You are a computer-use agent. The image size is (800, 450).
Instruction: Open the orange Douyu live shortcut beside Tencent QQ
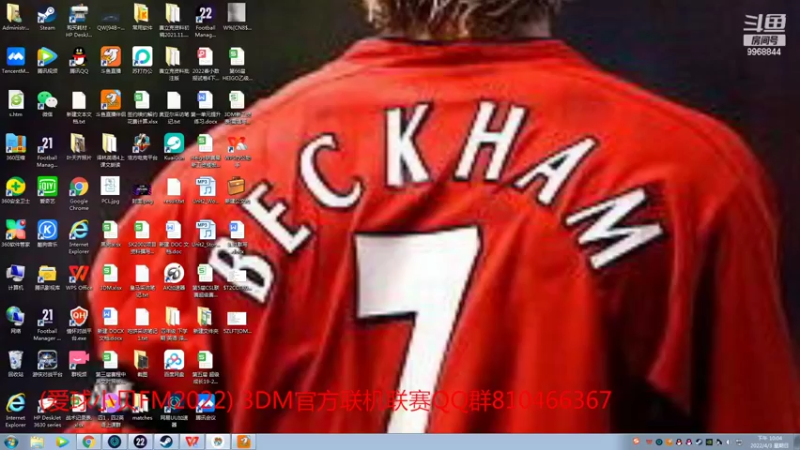[x=110, y=60]
